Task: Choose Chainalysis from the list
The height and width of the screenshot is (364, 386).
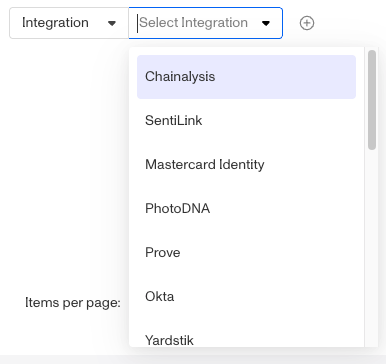Action: click(246, 77)
